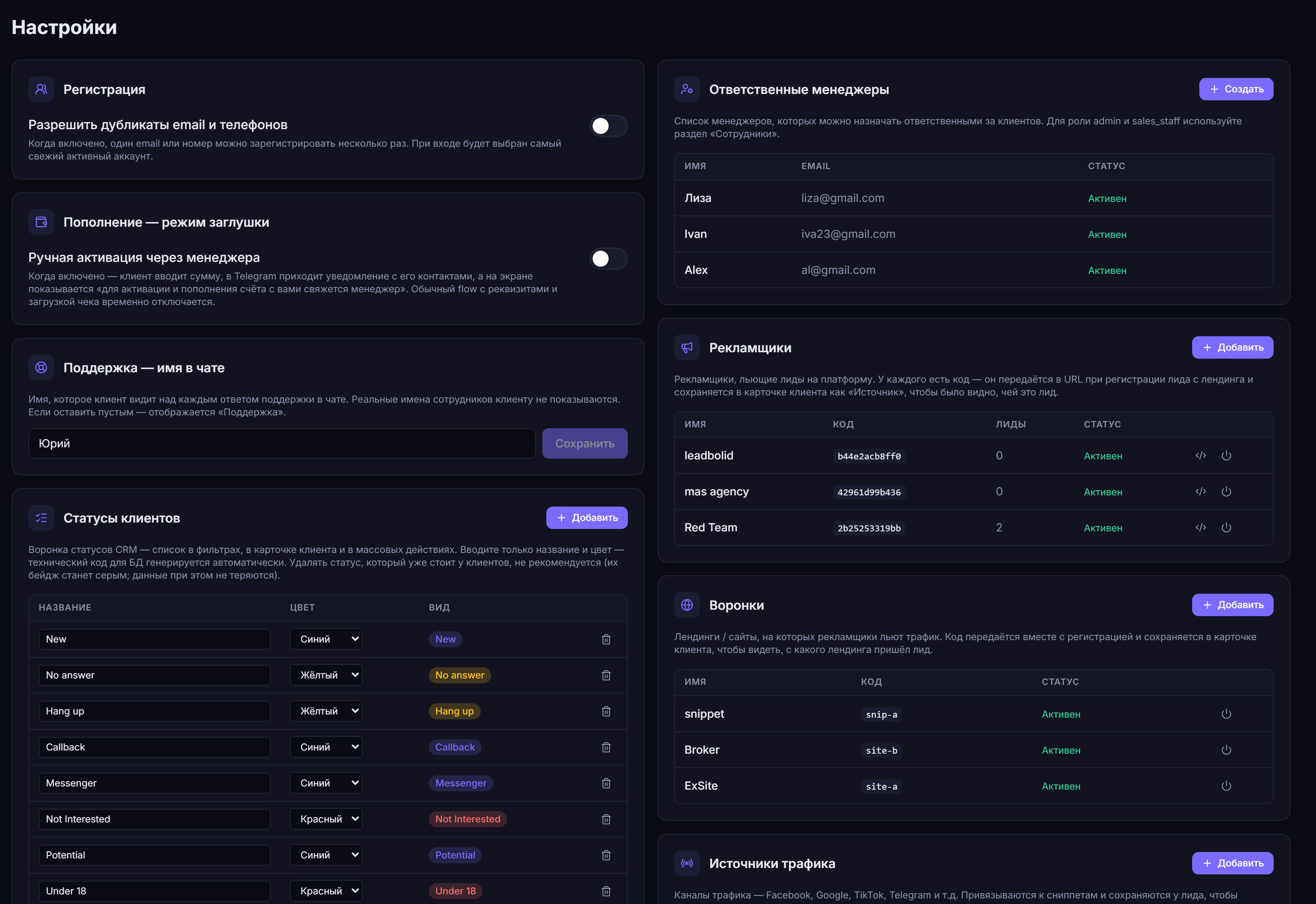Open color dropdown for Hang up status
Image resolution: width=1316 pixels, height=904 pixels.
click(x=326, y=711)
